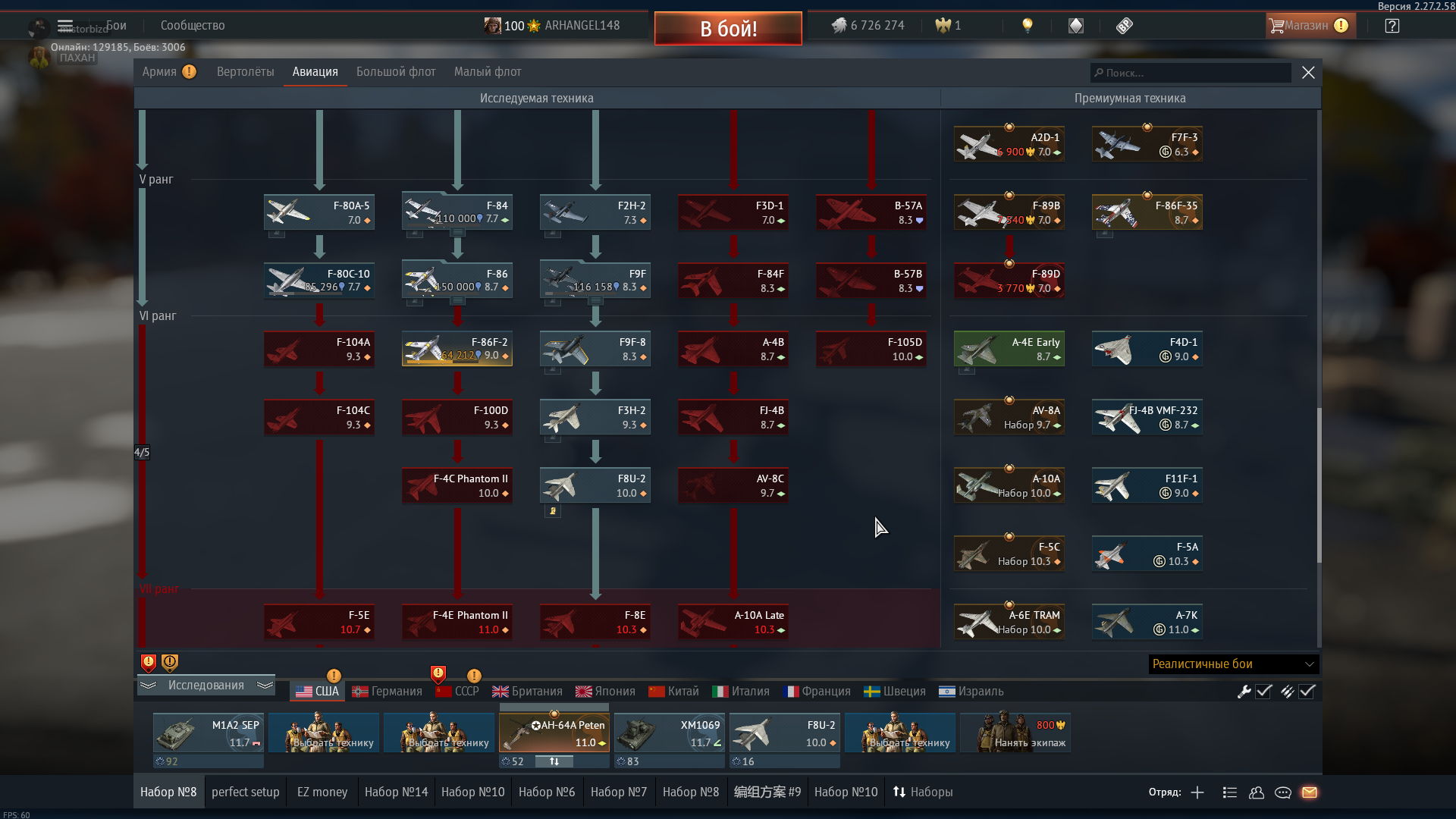The width and height of the screenshot is (1456, 819).
Task: Open the Сообщество menu
Action: [193, 25]
